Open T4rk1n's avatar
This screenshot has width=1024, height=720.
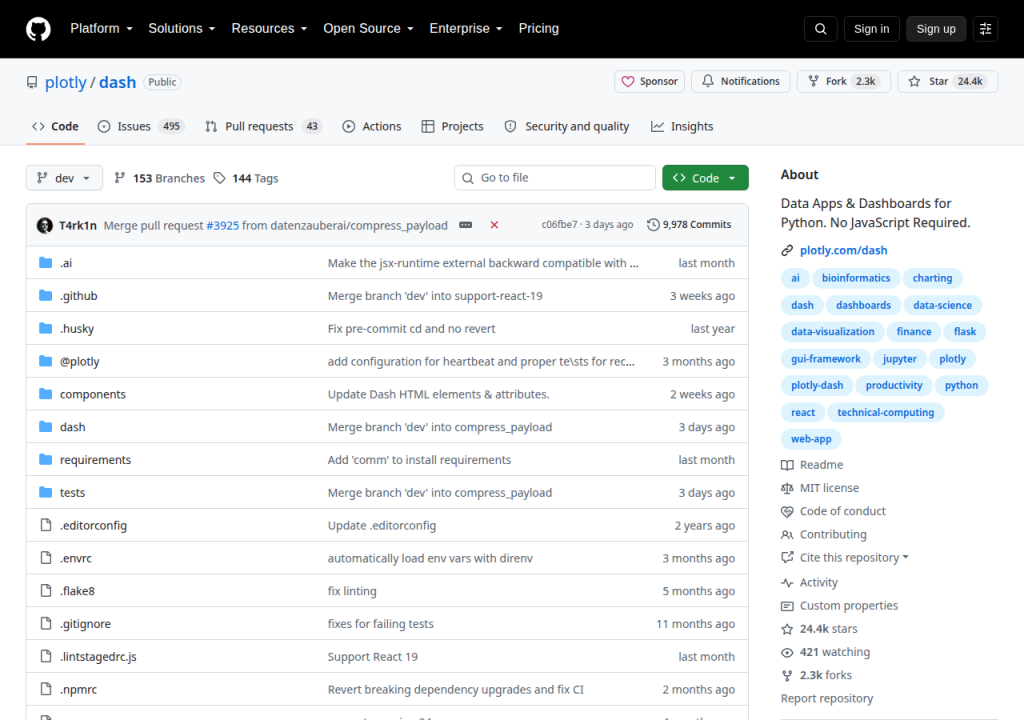[x=44, y=225]
